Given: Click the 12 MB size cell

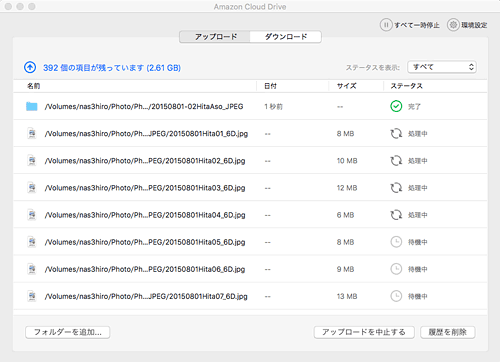Looking at the screenshot, I should pyautogui.click(x=347, y=188).
